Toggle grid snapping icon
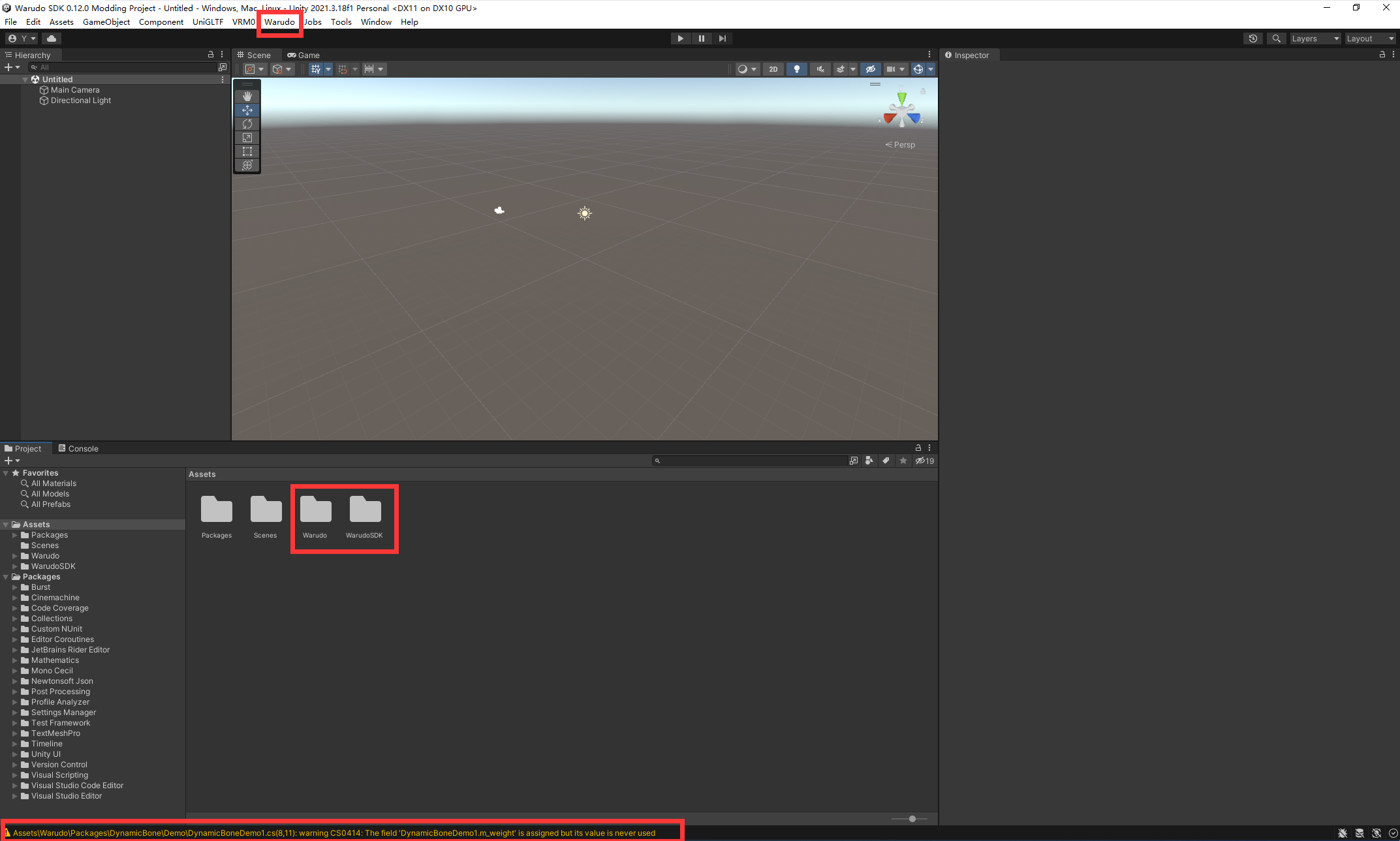This screenshot has width=1400, height=841. pyautogui.click(x=342, y=69)
